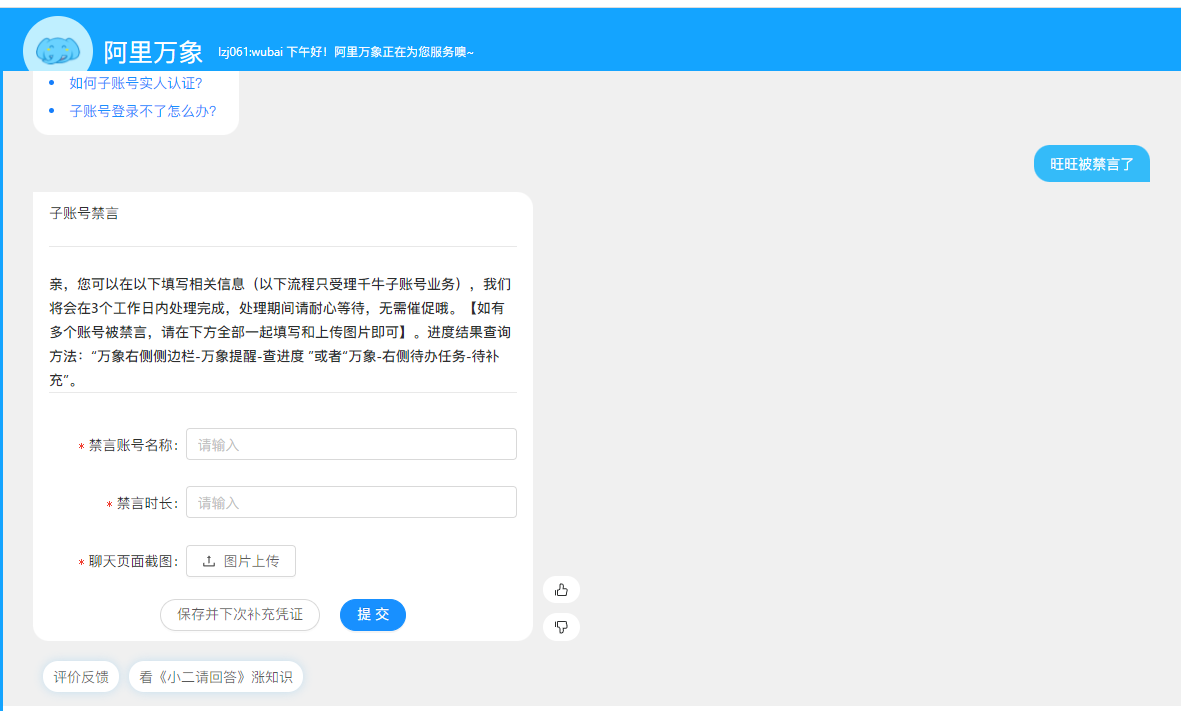Submit the form with 提交
The width and height of the screenshot is (1181, 711).
tap(373, 615)
